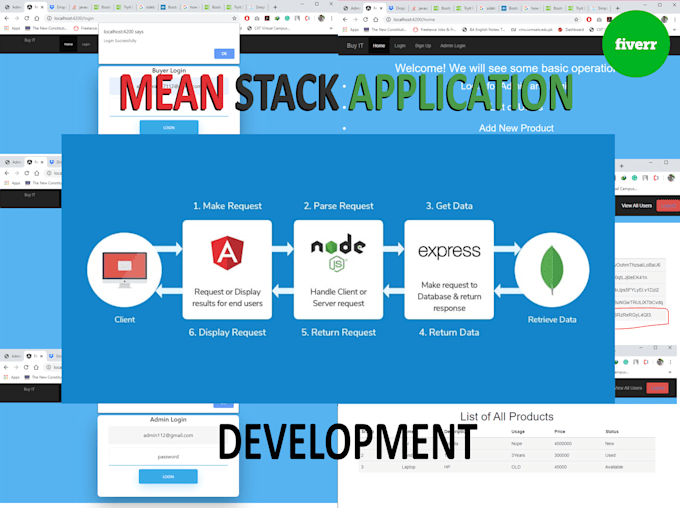
Task: Close active tab in top-left browser window
Action: click(x=42, y=7)
